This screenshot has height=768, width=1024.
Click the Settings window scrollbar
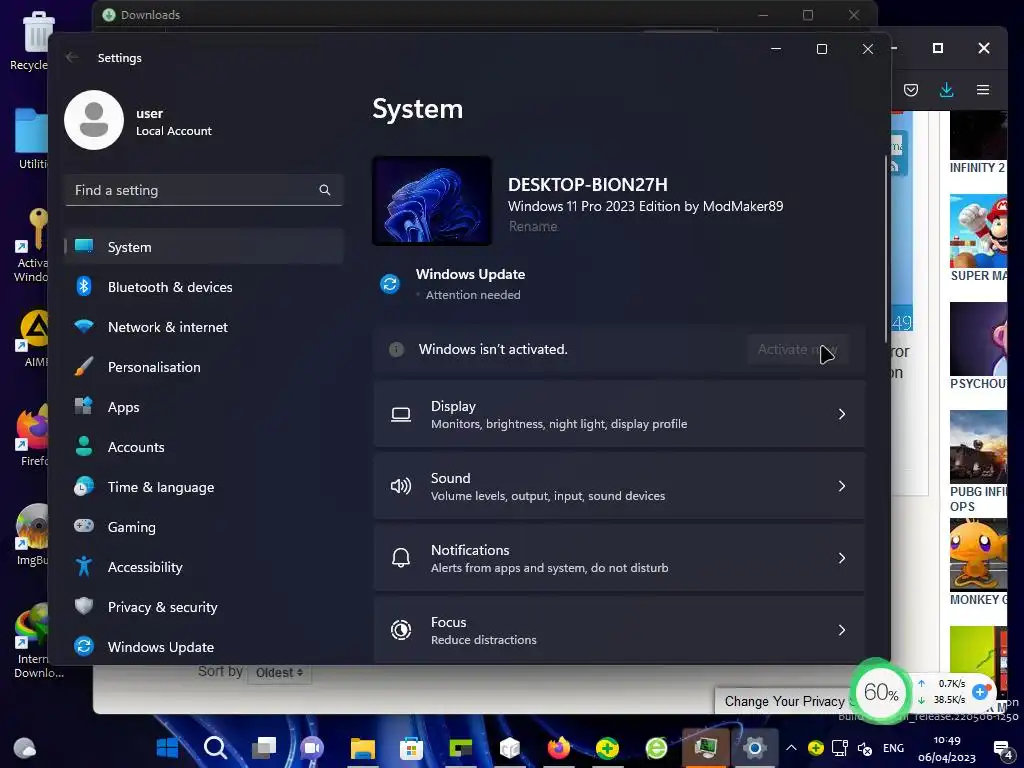click(x=886, y=248)
